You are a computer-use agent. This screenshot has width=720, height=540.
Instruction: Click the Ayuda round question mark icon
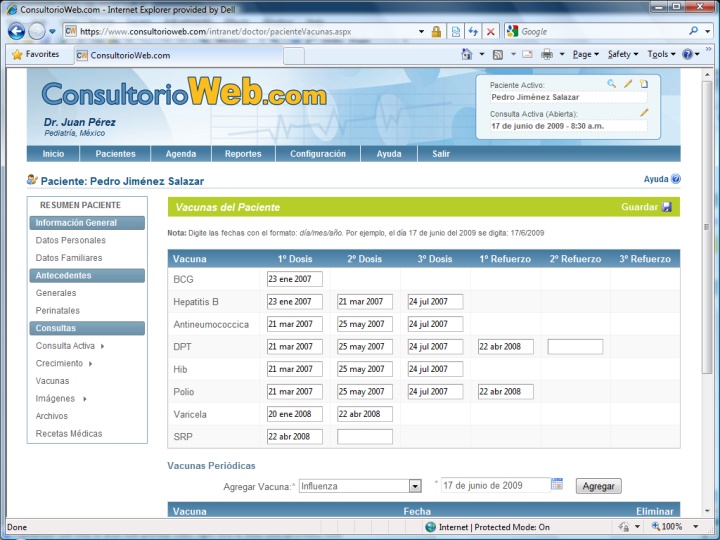pos(675,179)
